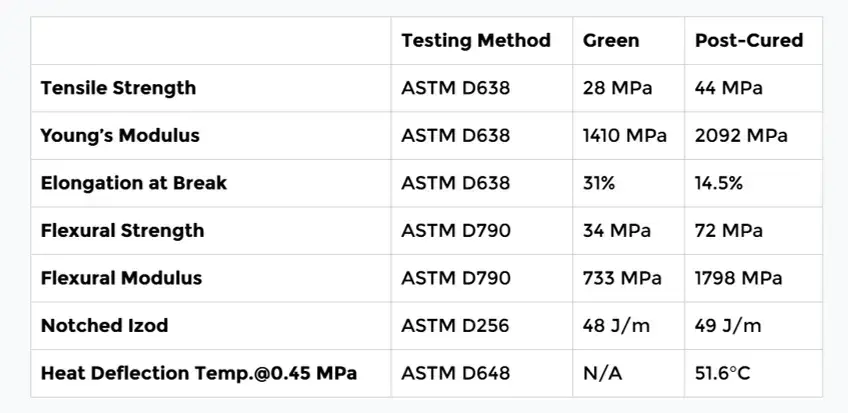Click the Post-Cured column header
848x413 pixels.
point(749,41)
